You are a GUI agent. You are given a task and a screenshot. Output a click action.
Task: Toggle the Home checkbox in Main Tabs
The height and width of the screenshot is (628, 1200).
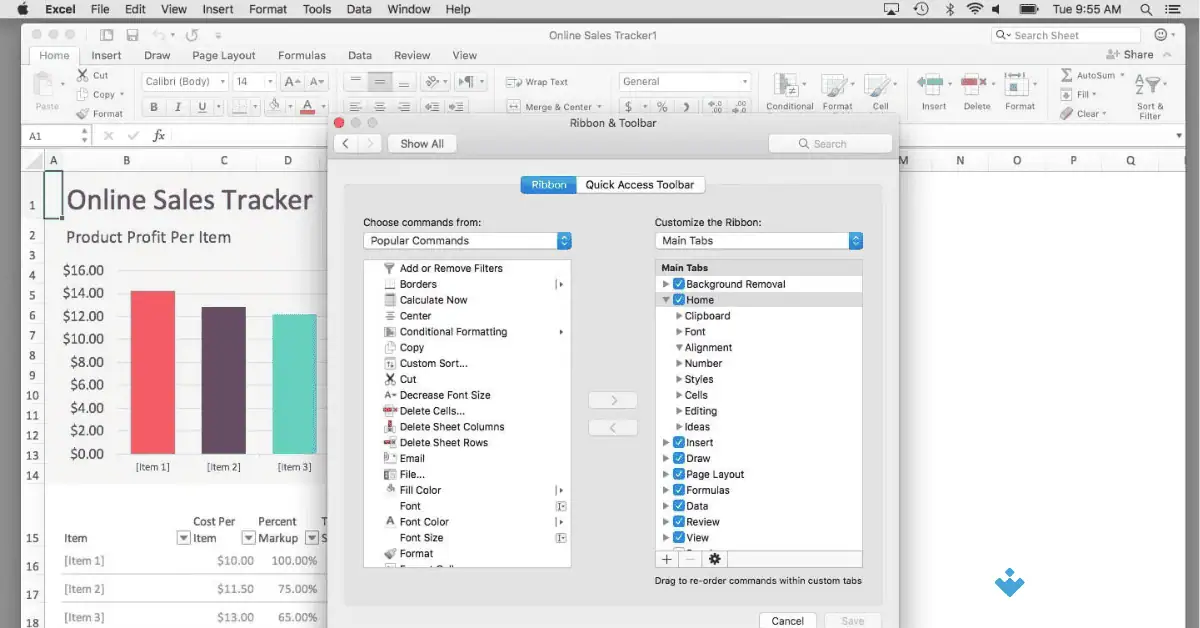(x=680, y=299)
